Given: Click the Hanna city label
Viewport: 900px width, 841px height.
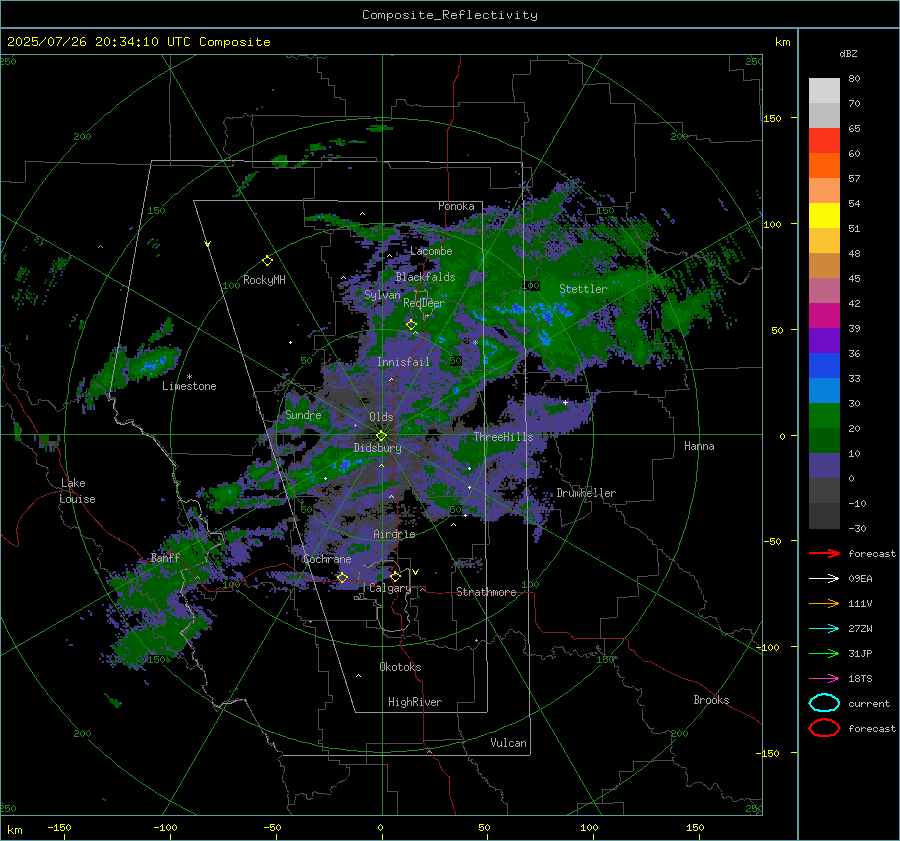Looking at the screenshot, I should [699, 446].
